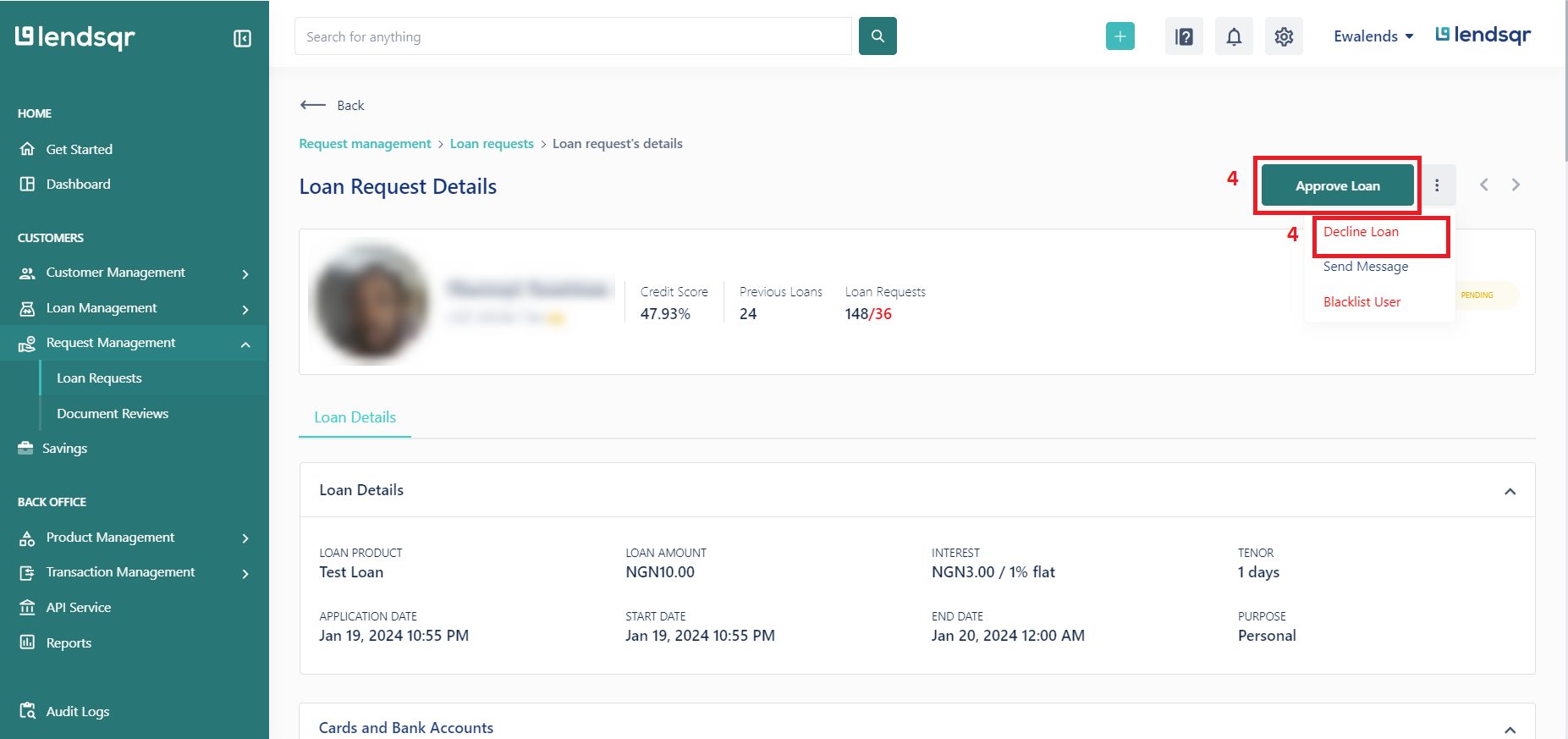
Task: Collapse the sidebar with the panel icon
Action: click(242, 38)
